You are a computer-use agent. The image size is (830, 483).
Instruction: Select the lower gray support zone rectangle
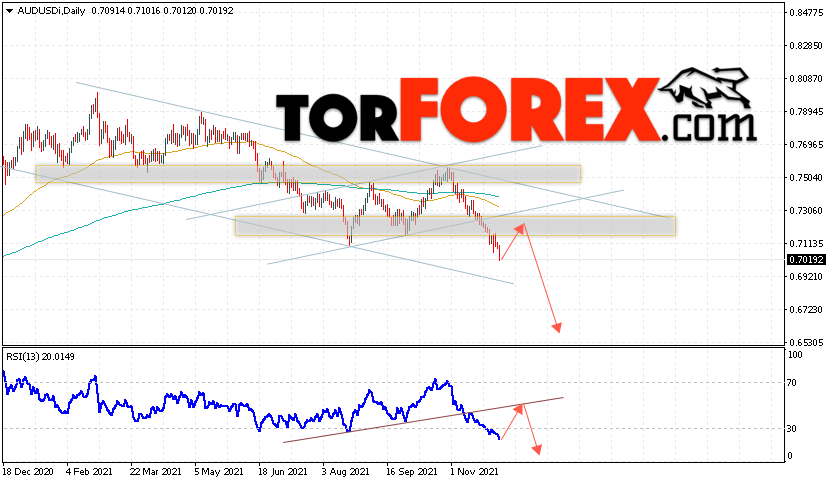pos(455,226)
